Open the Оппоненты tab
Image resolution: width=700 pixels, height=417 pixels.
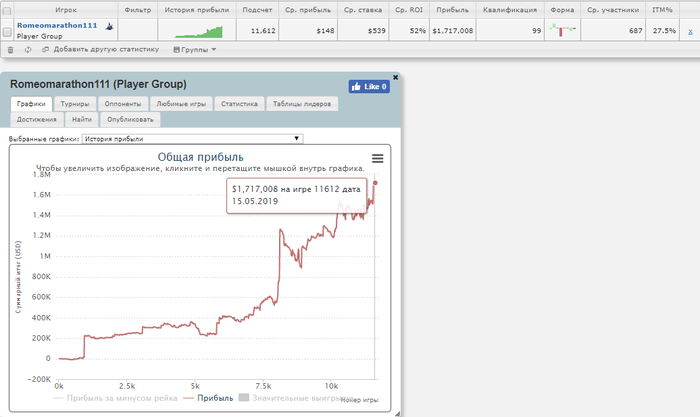123,104
